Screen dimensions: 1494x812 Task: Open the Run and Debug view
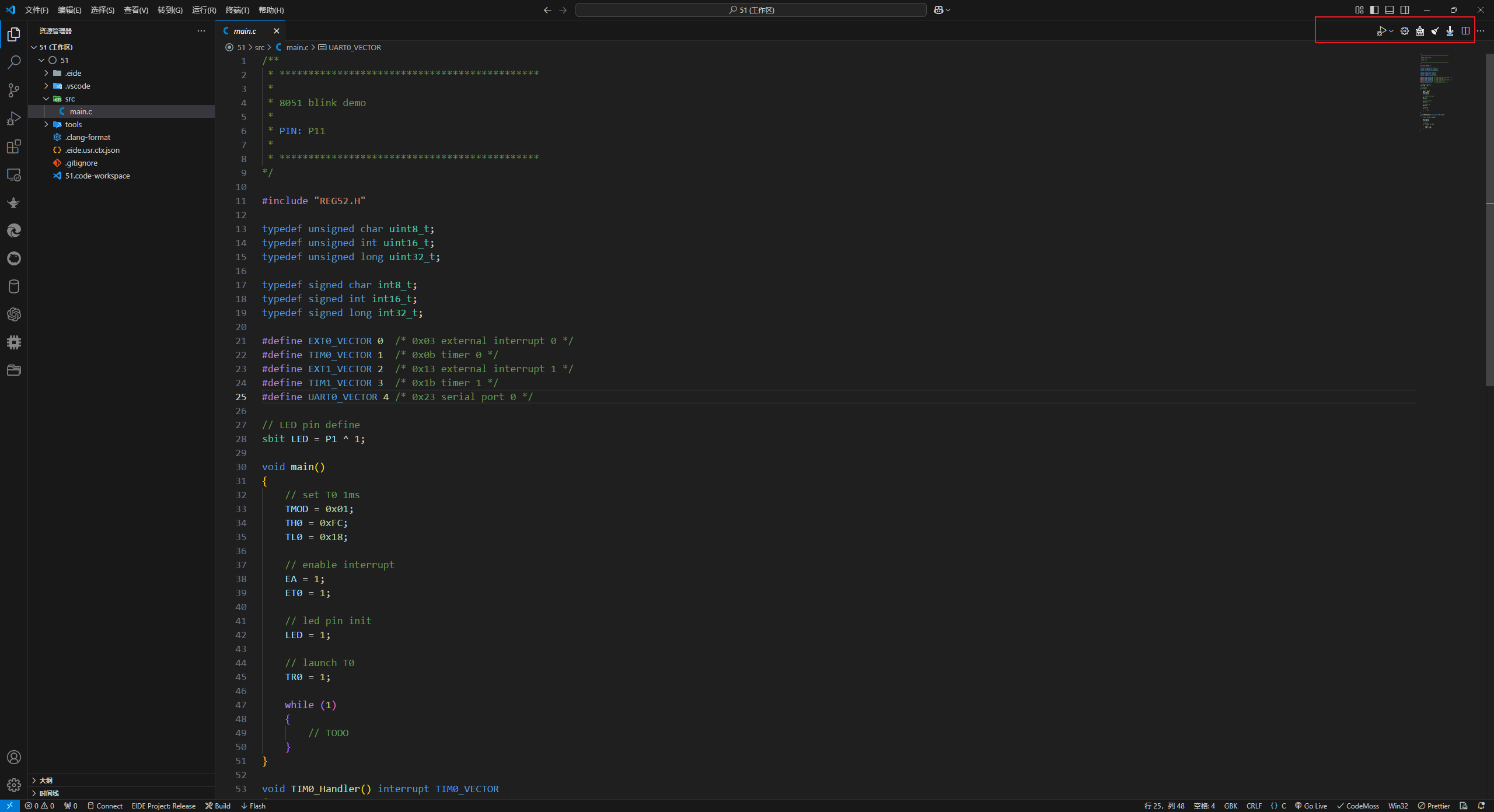14,118
